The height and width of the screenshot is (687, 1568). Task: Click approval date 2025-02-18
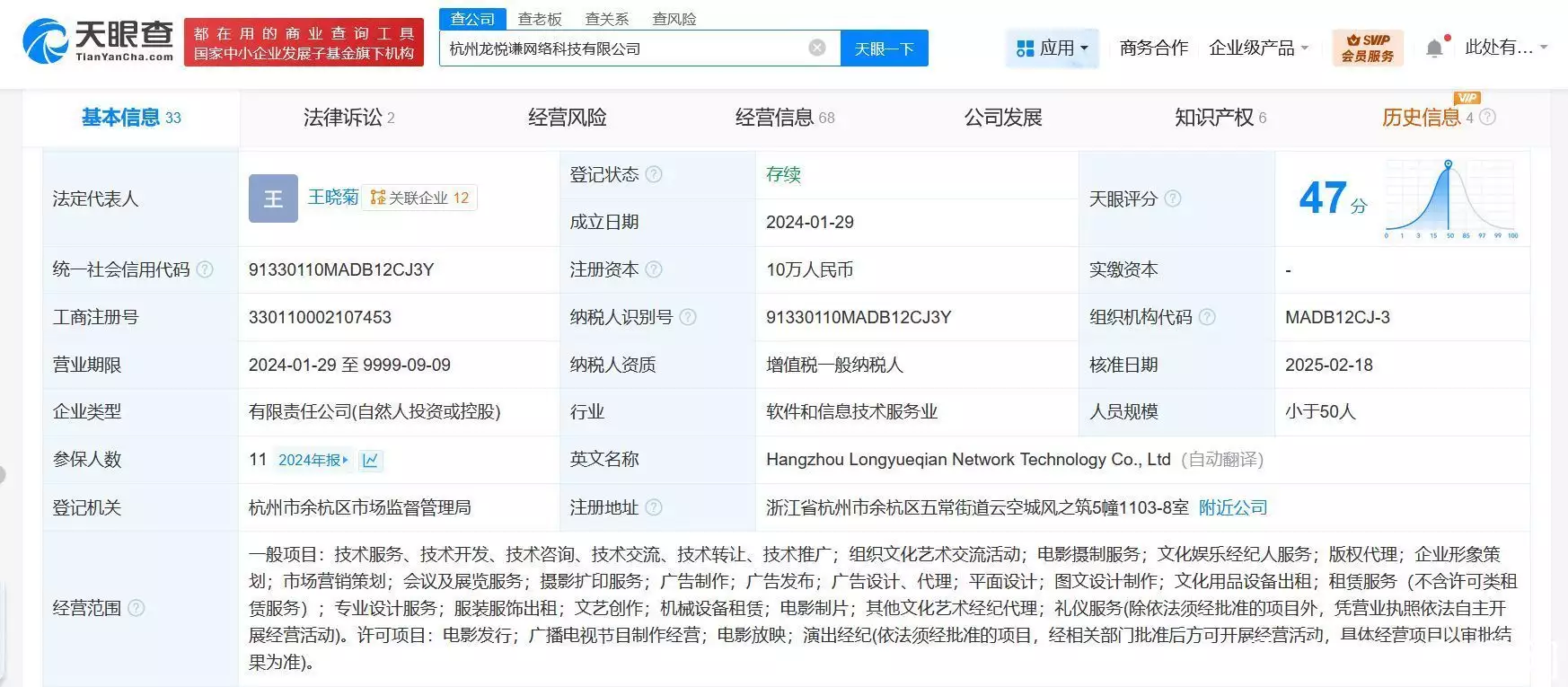[1329, 365]
